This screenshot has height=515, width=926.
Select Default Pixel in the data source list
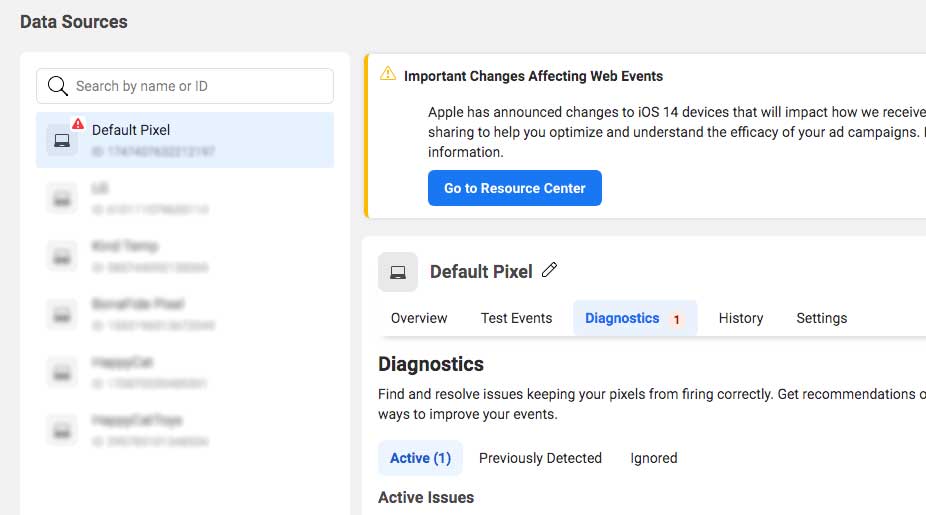click(185, 140)
